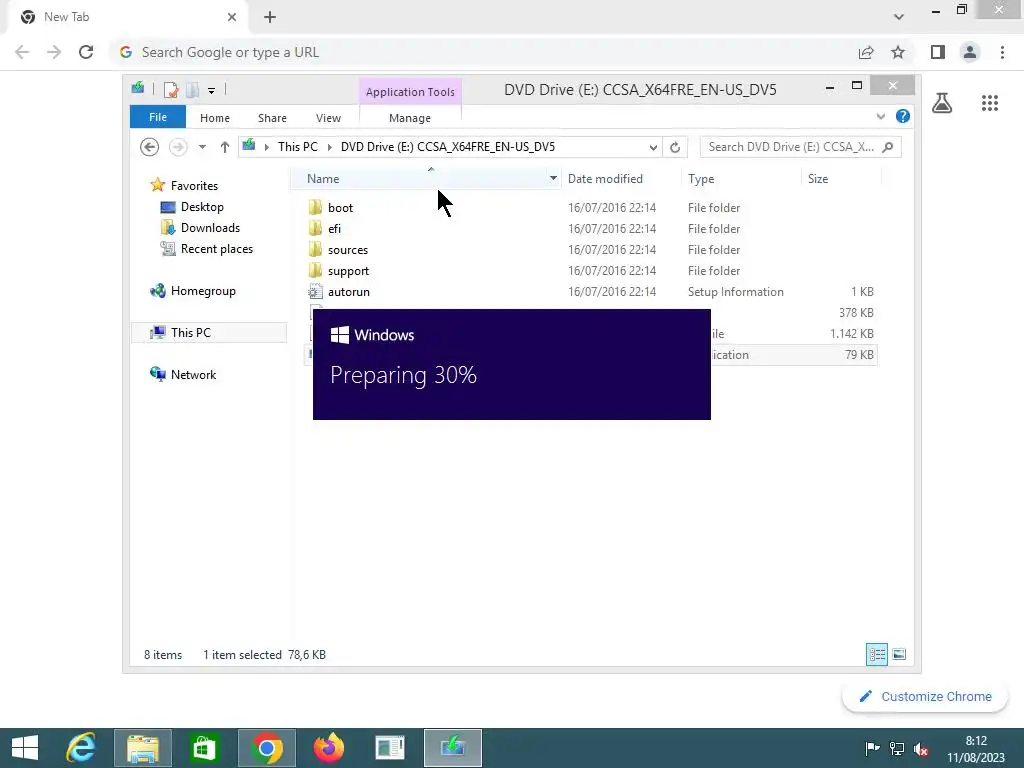Select Homegroup in the navigation pane
The image size is (1024, 768).
pos(202,291)
